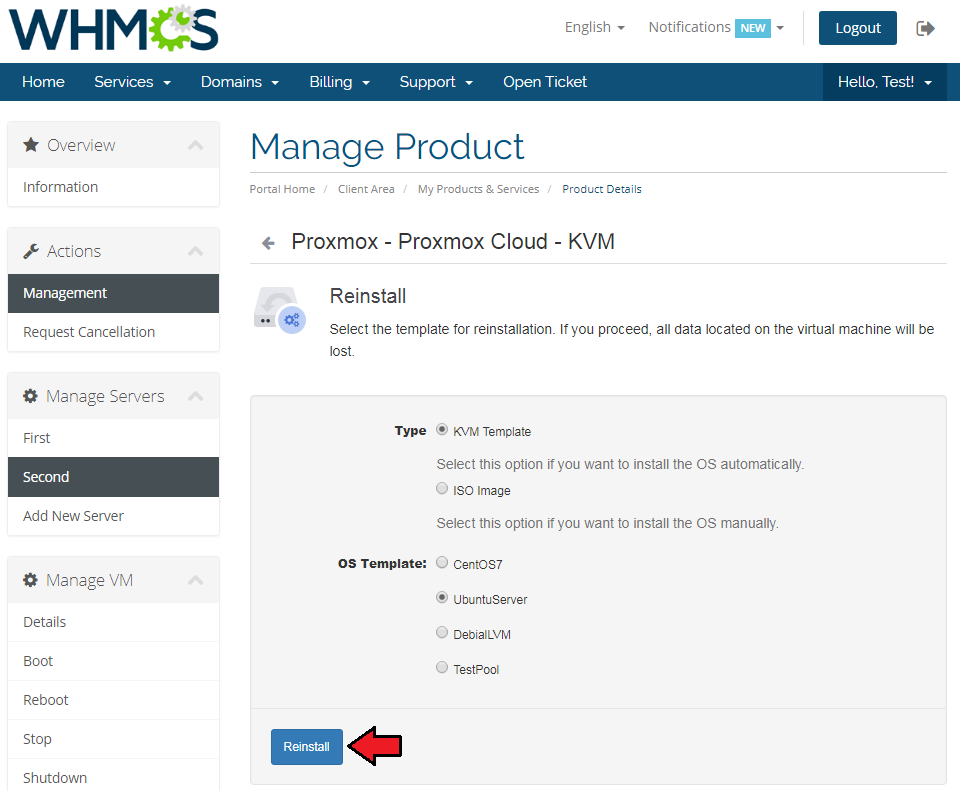Collapse the Actions panel chevron
Viewport: 960px width, 791px height.
tap(195, 251)
